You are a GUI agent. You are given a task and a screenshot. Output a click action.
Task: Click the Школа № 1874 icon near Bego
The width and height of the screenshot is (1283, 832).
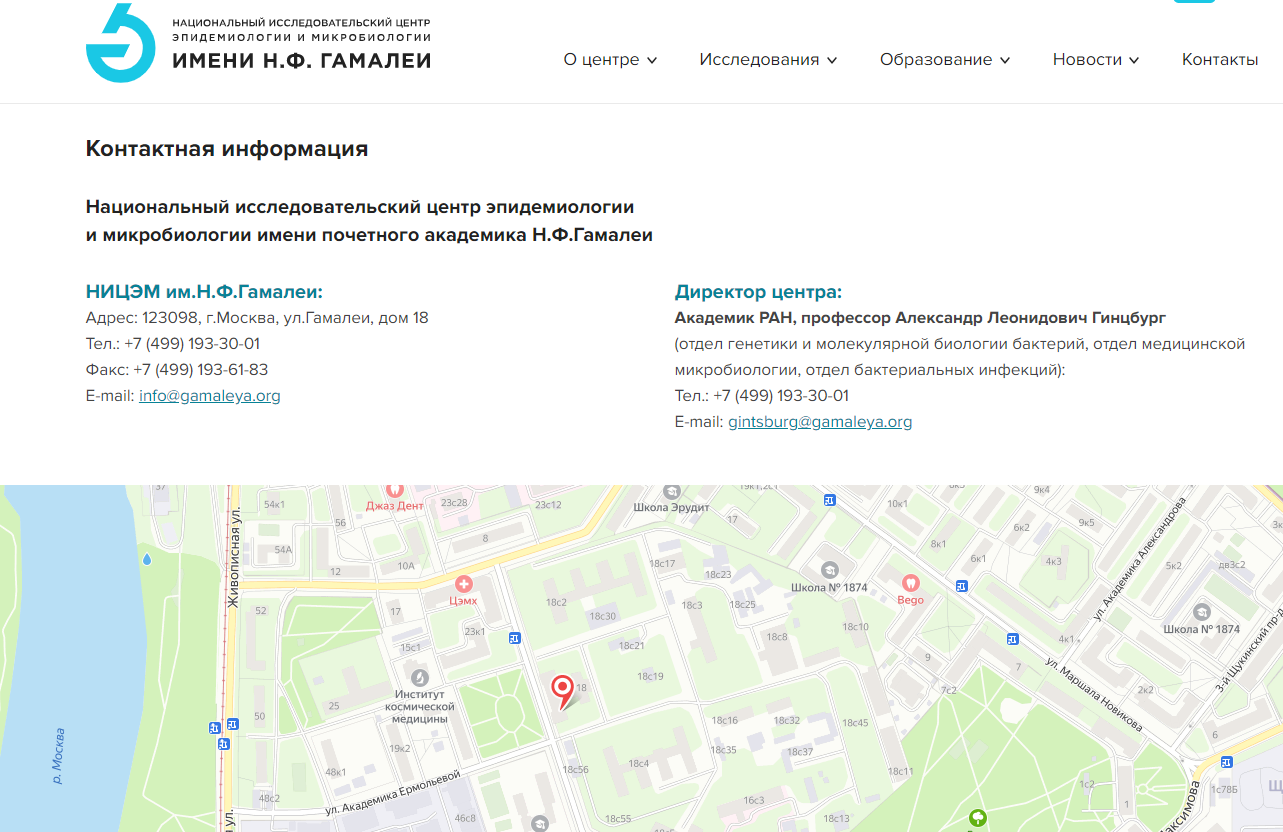coord(829,569)
